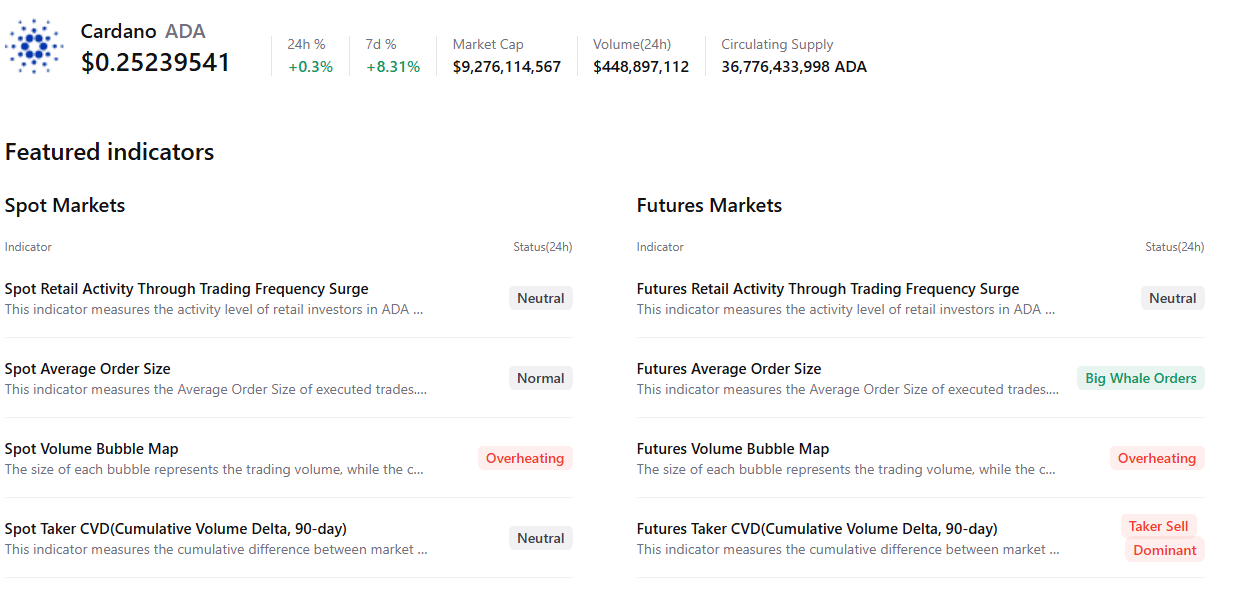Click the 24h change value +0.3%
The height and width of the screenshot is (594, 1242).
[x=310, y=67]
